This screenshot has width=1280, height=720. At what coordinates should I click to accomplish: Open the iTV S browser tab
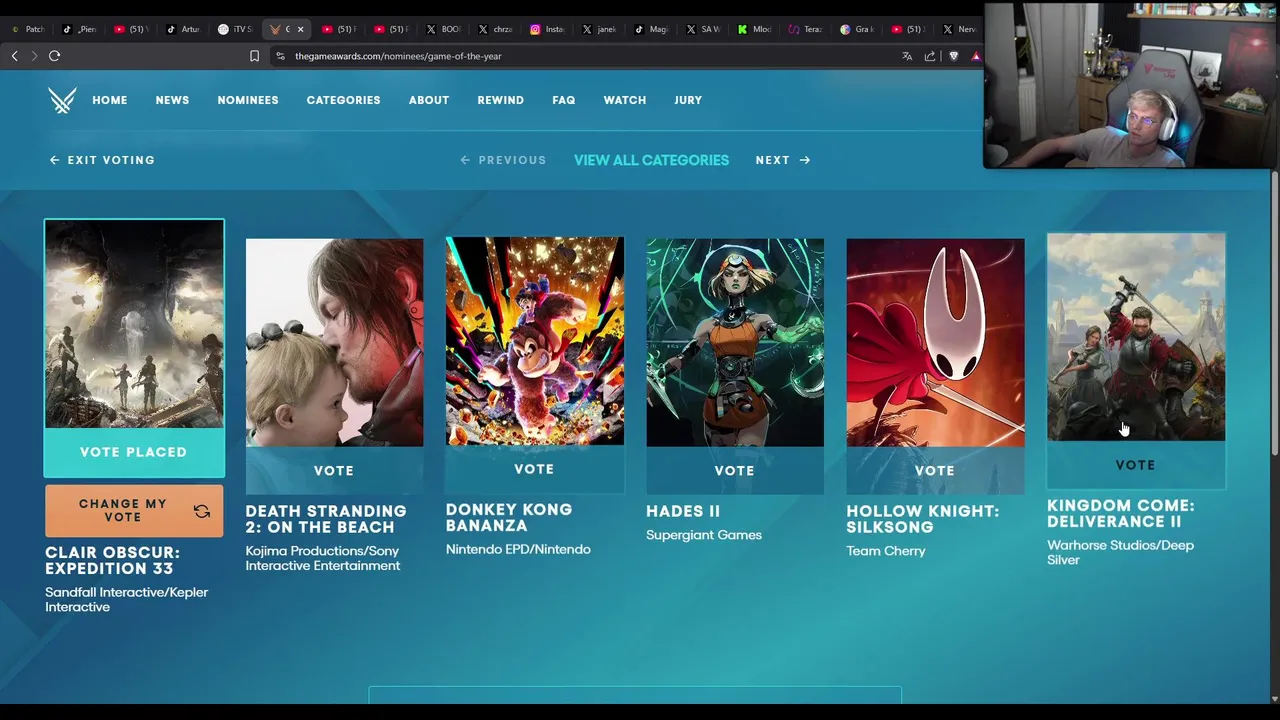click(x=236, y=29)
